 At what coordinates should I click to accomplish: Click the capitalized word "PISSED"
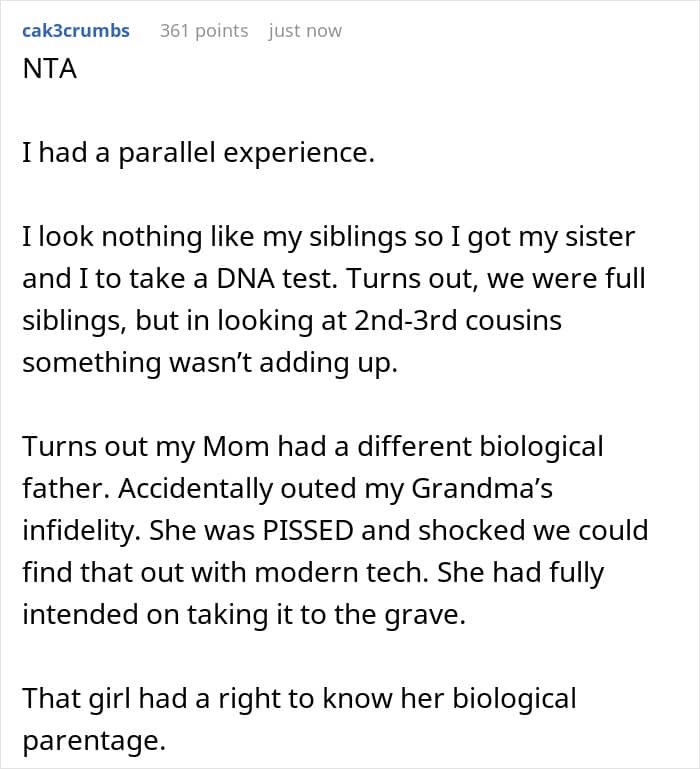point(308,531)
